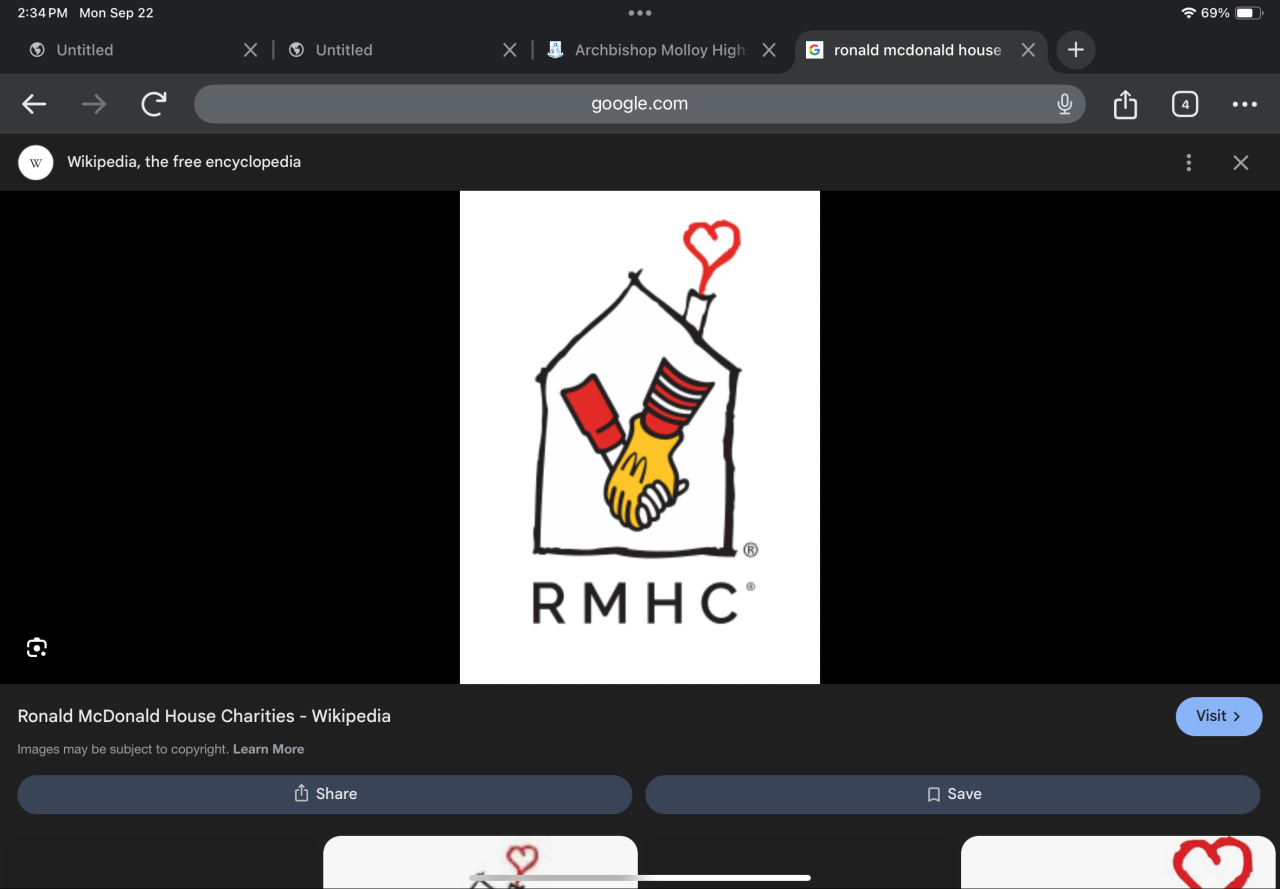The width and height of the screenshot is (1280, 889).
Task: Close the image preview panel
Action: pyautogui.click(x=1241, y=162)
